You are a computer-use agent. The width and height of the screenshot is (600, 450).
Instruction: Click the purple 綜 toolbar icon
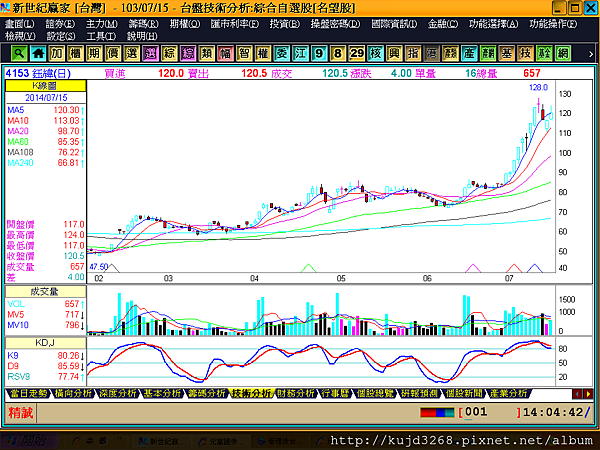(x=188, y=53)
